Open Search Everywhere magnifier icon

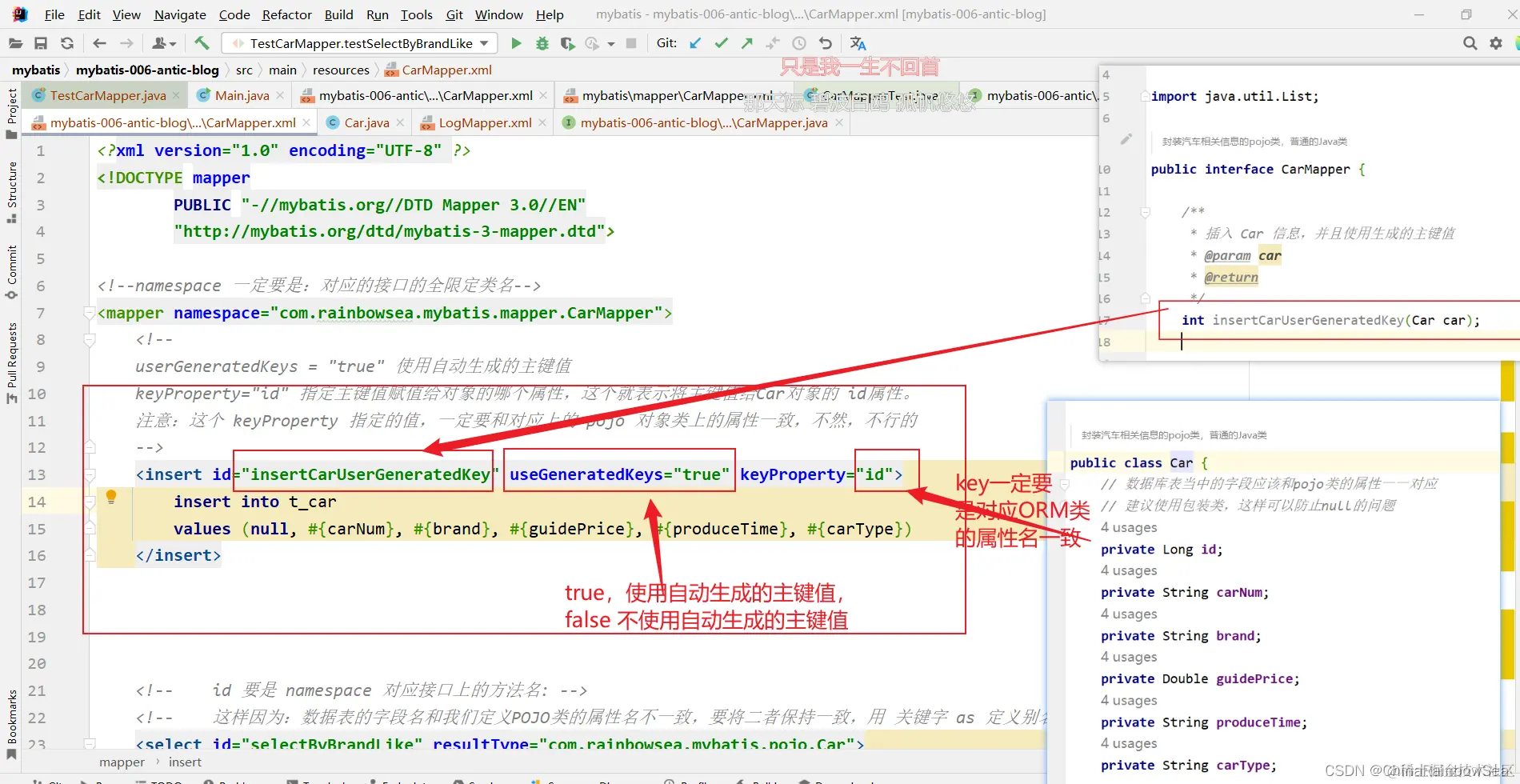[x=1470, y=43]
